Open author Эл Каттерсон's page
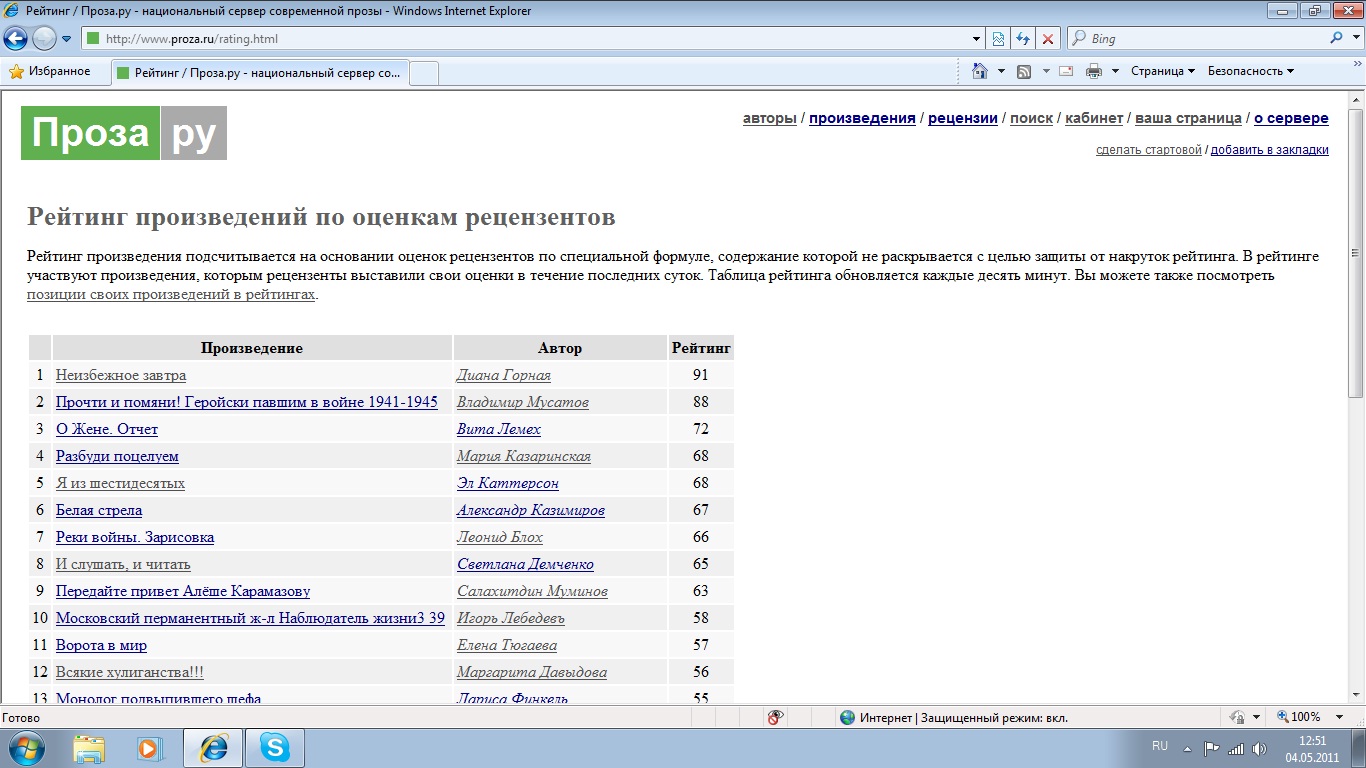 508,483
